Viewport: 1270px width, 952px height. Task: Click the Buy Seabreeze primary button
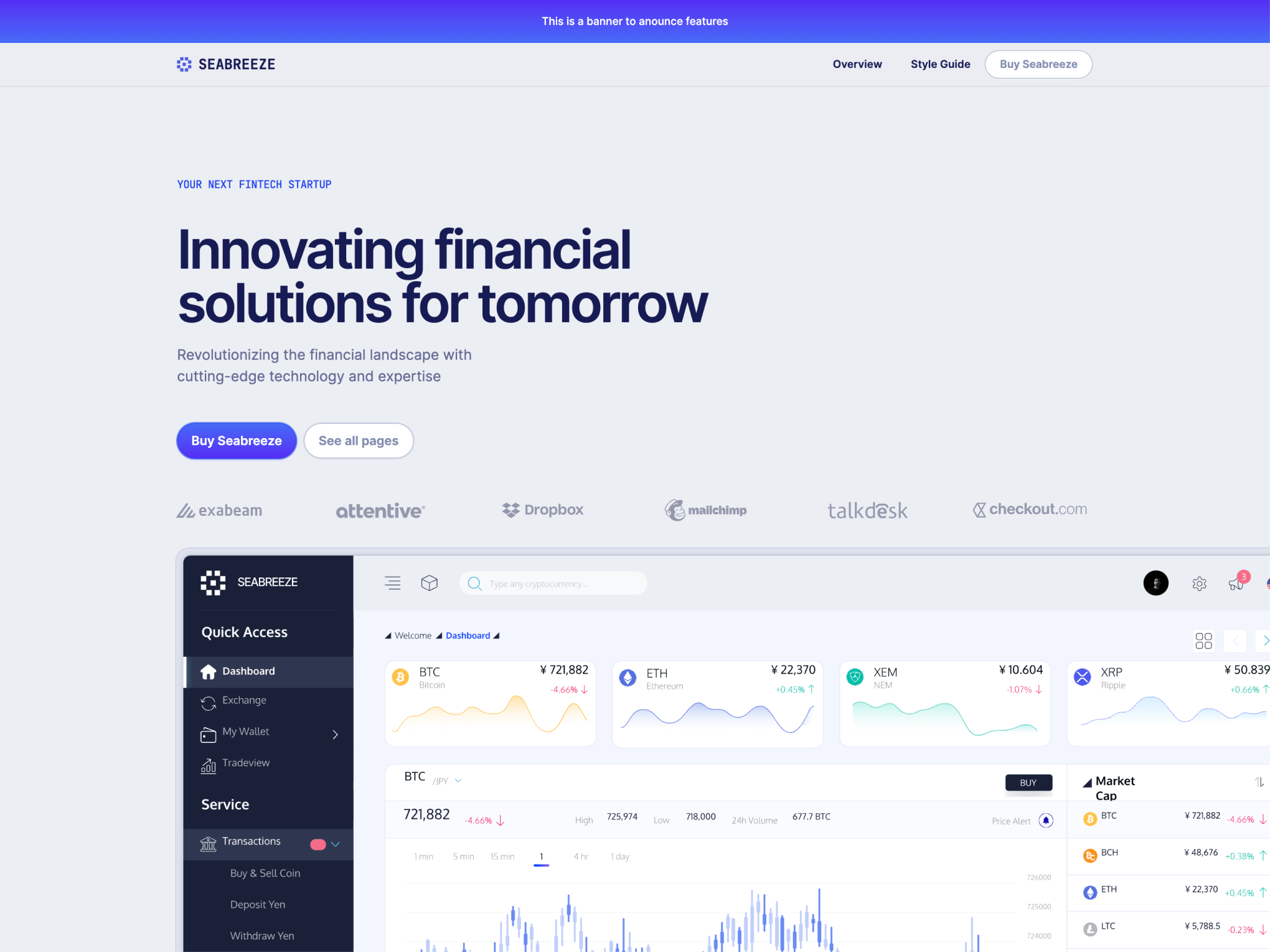(236, 440)
